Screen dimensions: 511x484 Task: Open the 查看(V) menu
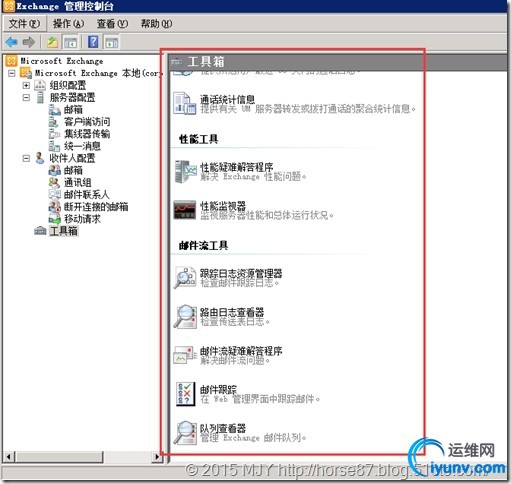tap(112, 24)
